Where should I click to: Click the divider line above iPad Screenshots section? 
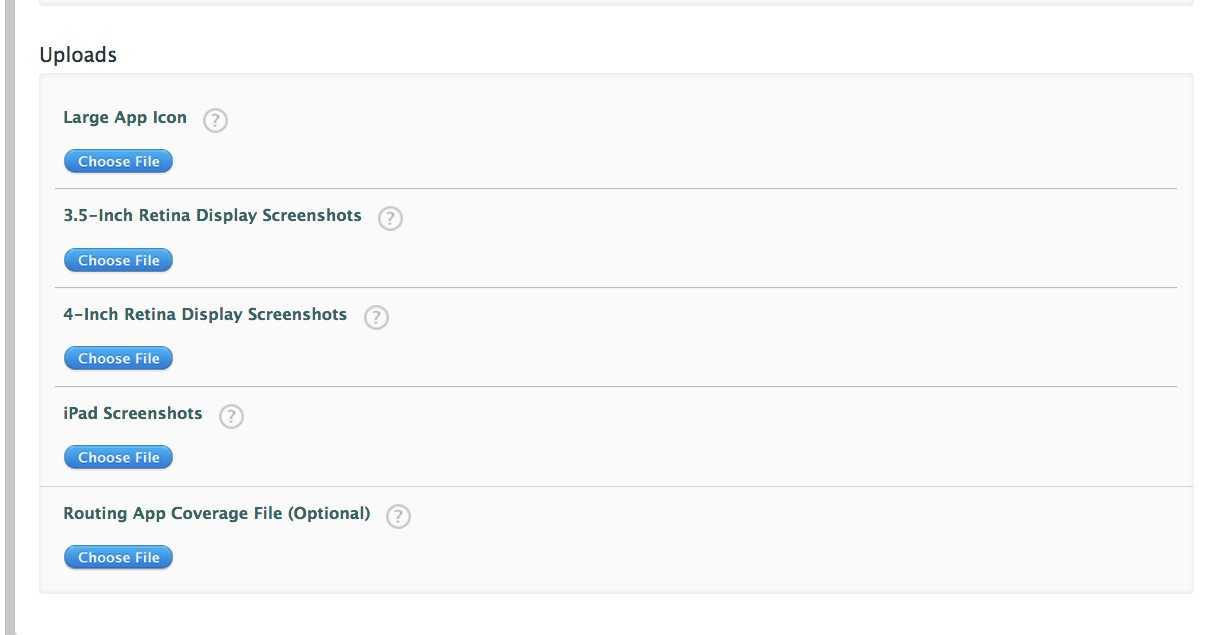[x=620, y=386]
